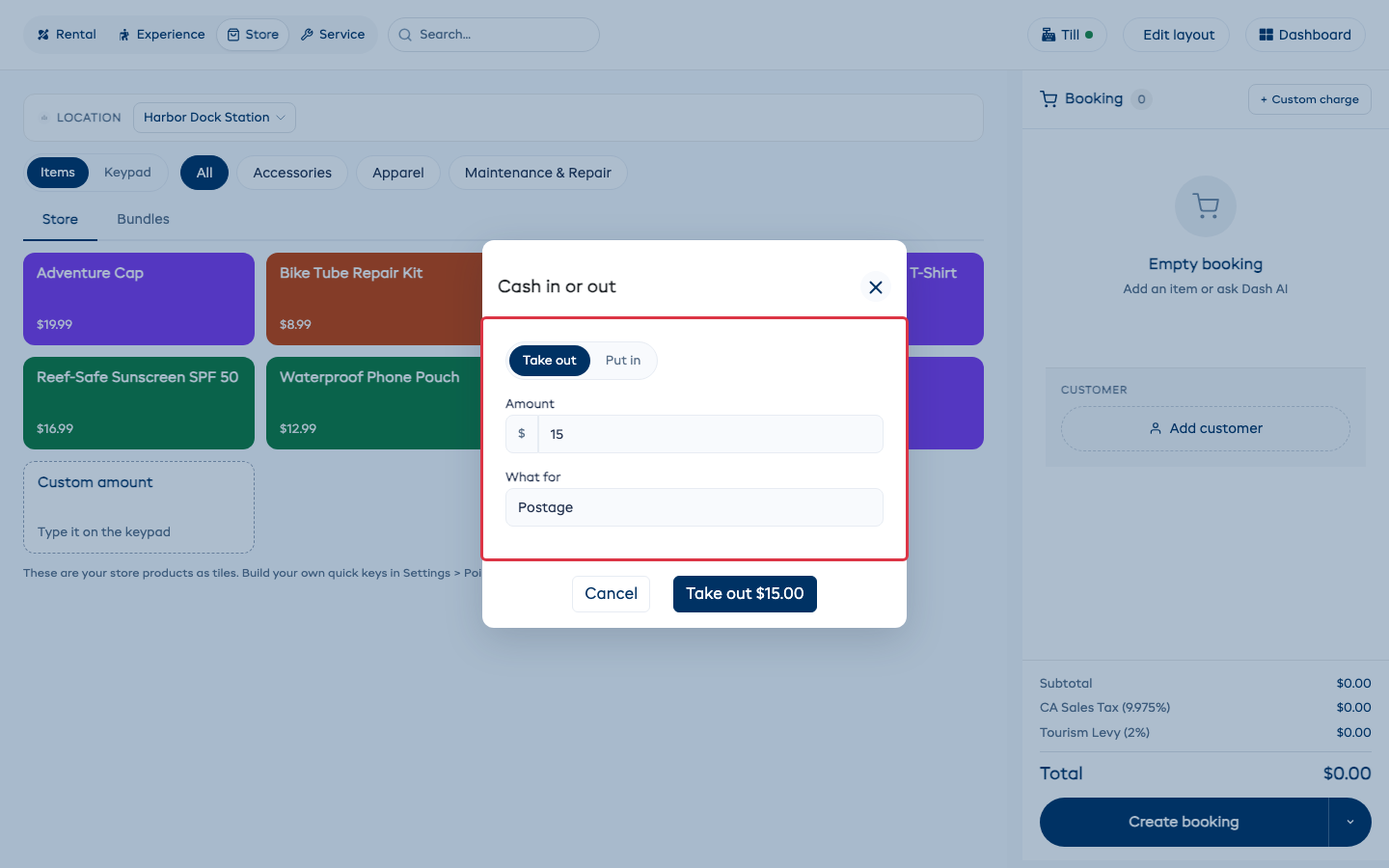Image resolution: width=1389 pixels, height=868 pixels.
Task: Open the Experience tab
Action: (x=161, y=35)
